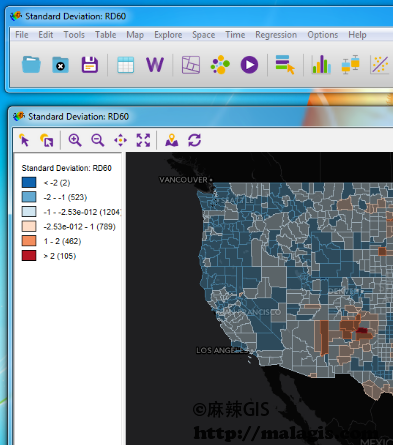Image resolution: width=393 pixels, height=445 pixels.
Task: Select the map zoom out magnifier
Action: [x=98, y=140]
